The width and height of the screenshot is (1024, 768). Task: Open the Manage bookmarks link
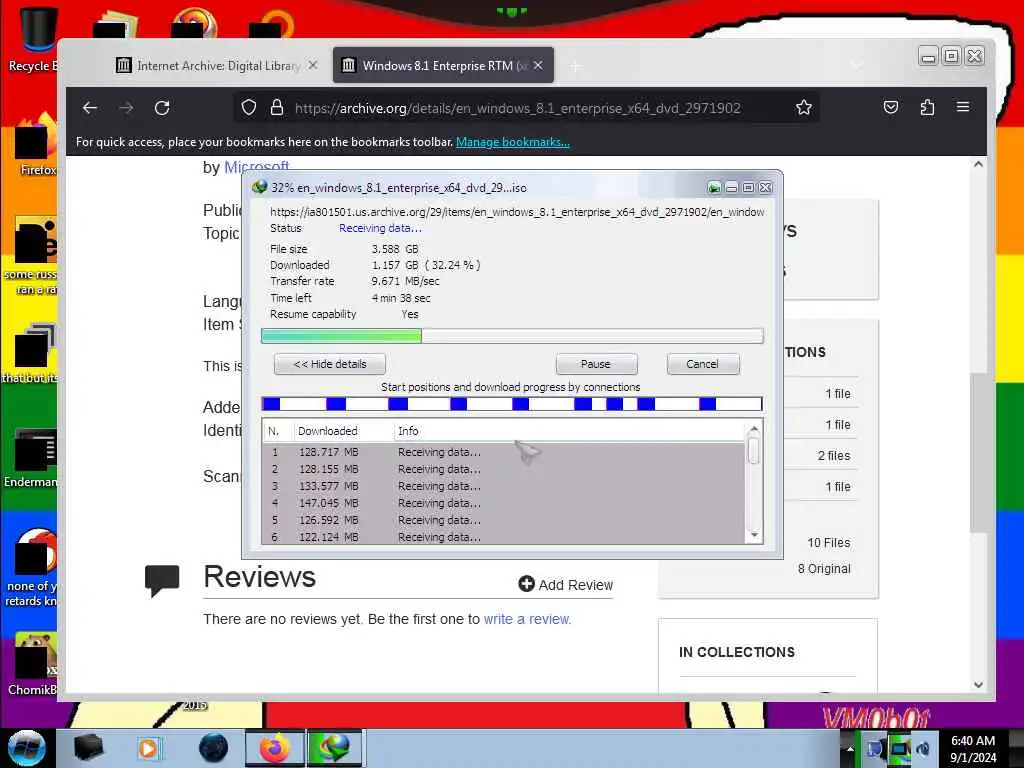tap(513, 142)
